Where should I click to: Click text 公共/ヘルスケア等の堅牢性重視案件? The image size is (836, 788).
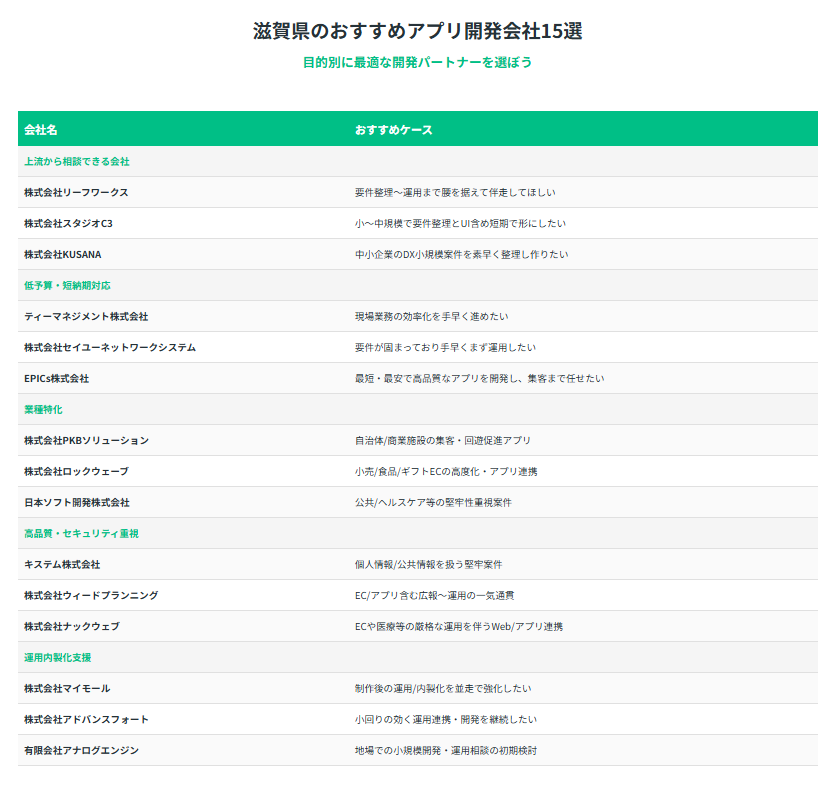click(433, 502)
